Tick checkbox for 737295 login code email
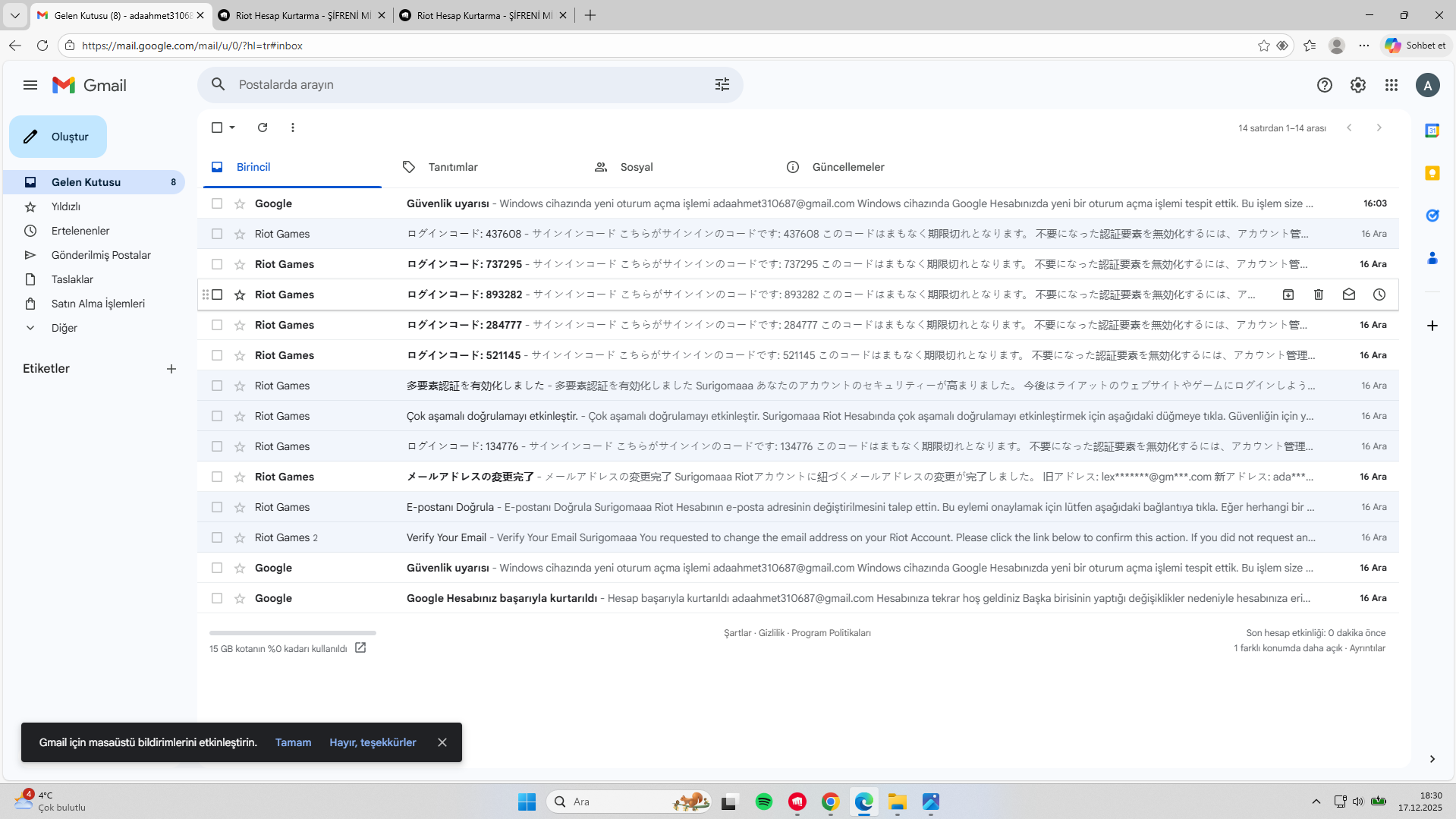The width and height of the screenshot is (1456, 819). click(x=217, y=264)
